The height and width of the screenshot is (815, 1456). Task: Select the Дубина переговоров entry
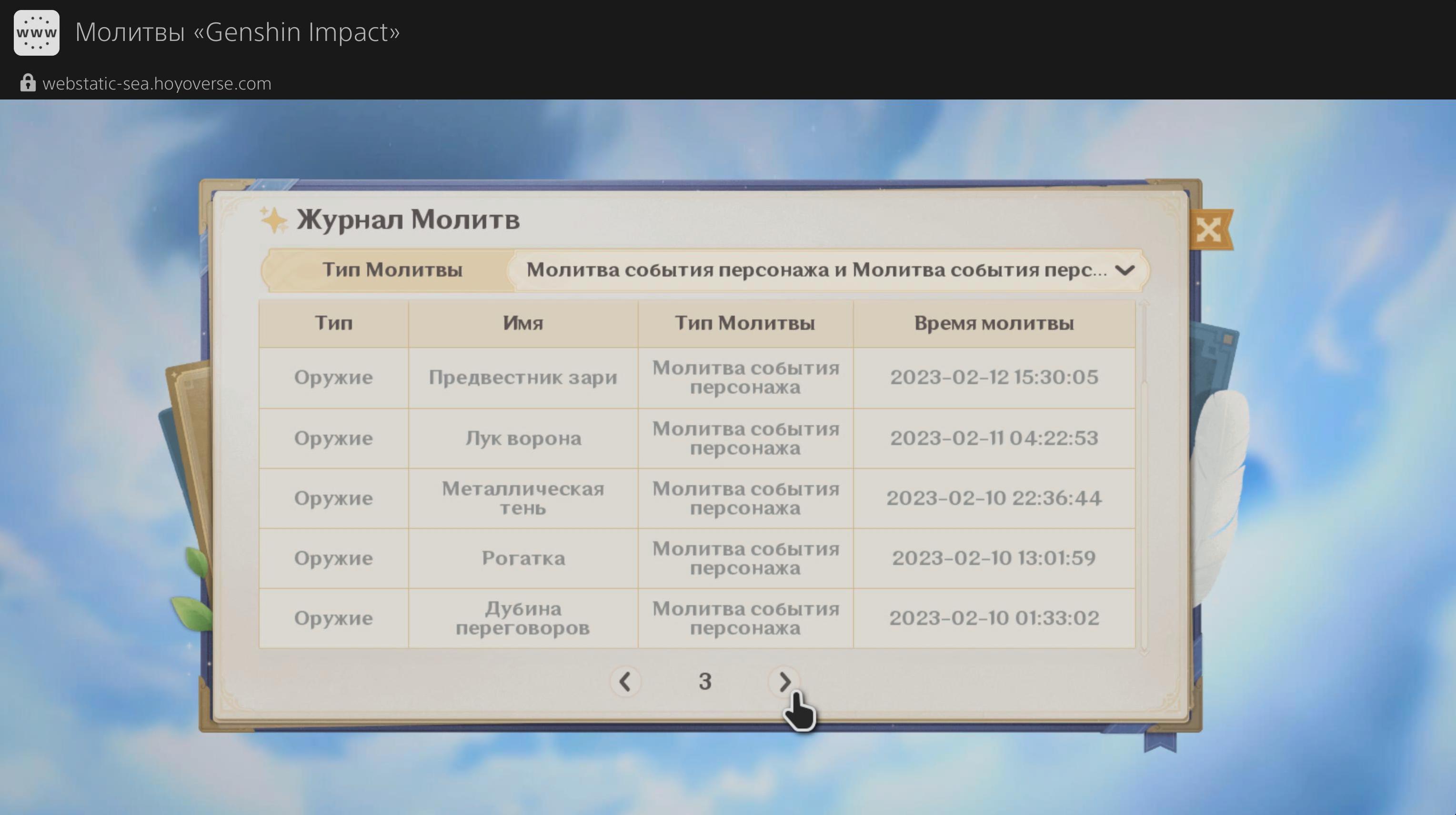(x=523, y=618)
